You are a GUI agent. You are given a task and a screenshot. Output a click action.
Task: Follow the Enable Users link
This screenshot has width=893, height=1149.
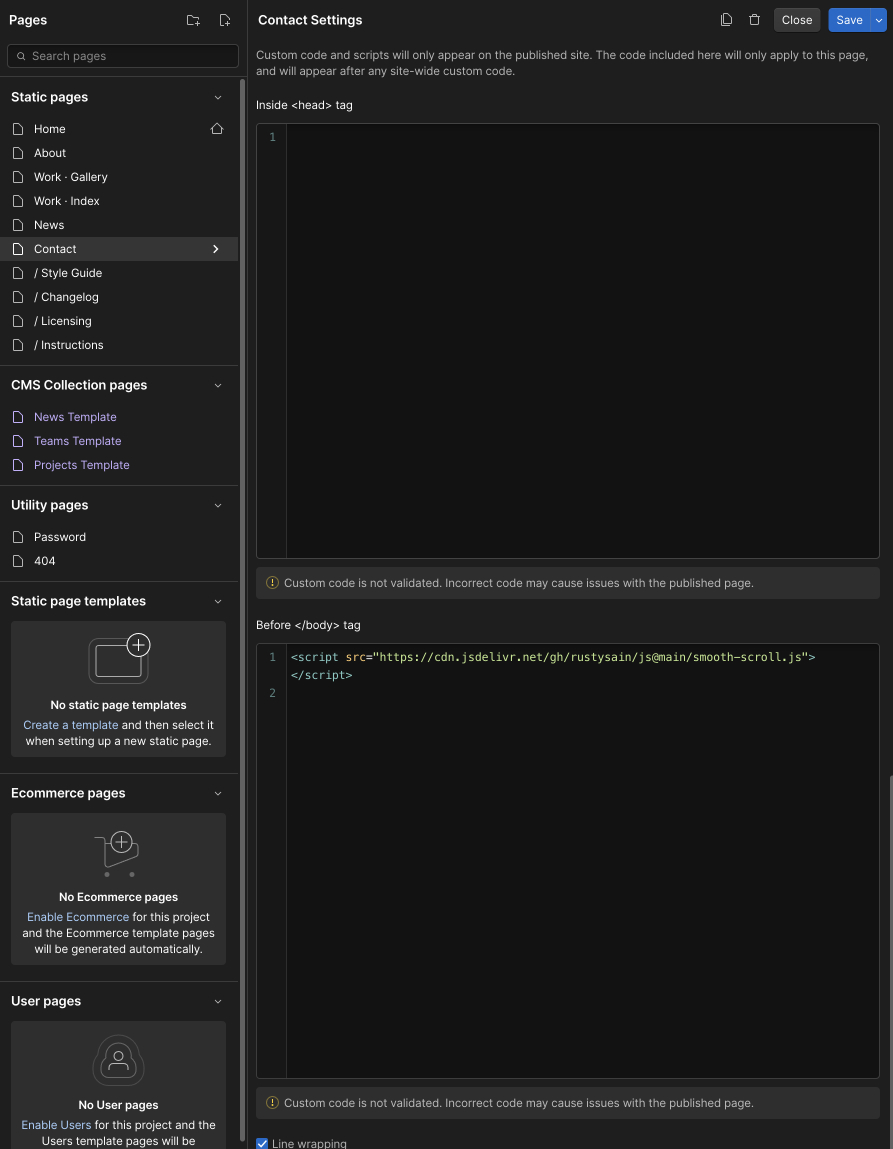tap(56, 1125)
